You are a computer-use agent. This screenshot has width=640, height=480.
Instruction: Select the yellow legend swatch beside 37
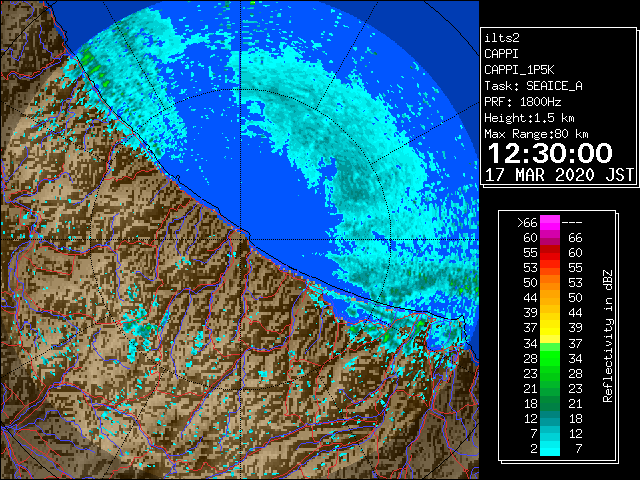coord(550,328)
